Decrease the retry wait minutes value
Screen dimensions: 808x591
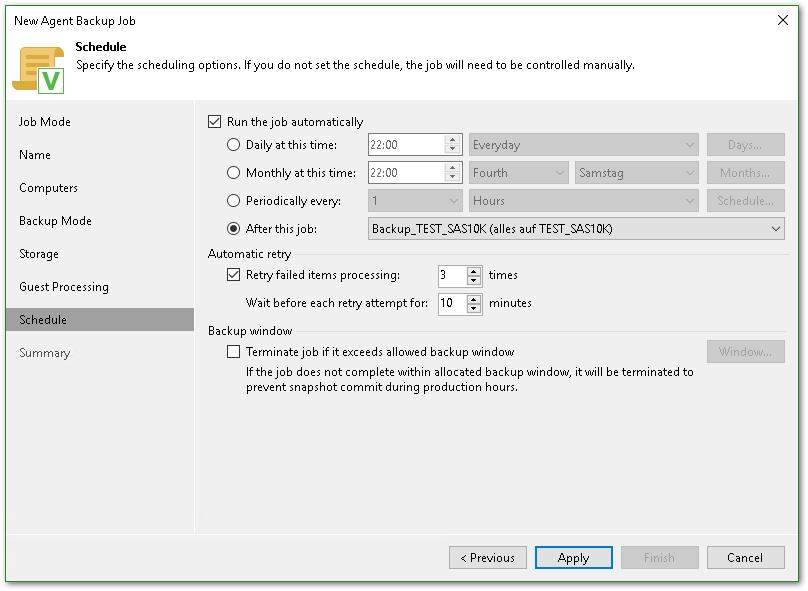[474, 308]
